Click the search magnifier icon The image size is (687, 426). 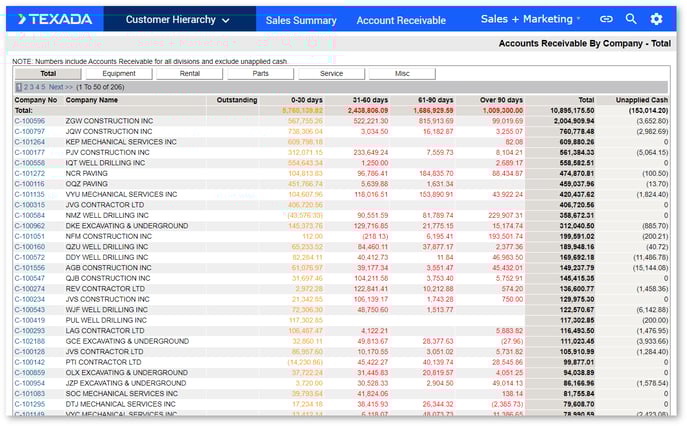631,19
